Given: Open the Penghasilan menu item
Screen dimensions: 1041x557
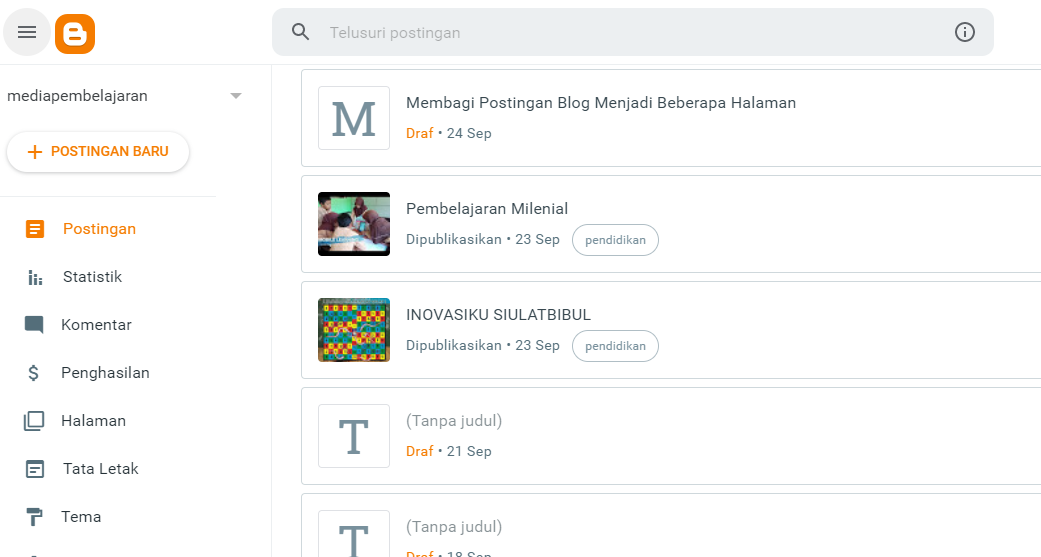Looking at the screenshot, I should (x=105, y=372).
